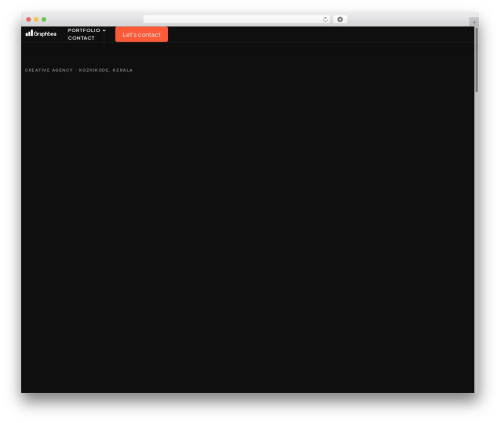Click the Let's contact button

[141, 34]
